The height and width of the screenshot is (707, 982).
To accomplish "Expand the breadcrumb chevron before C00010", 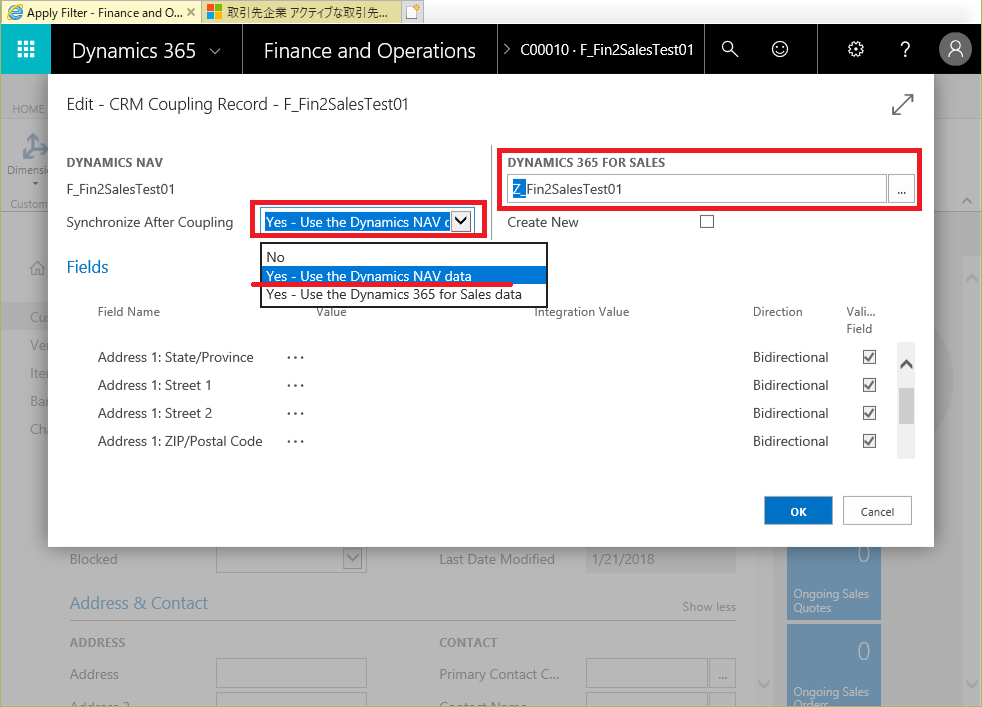I will (x=507, y=49).
